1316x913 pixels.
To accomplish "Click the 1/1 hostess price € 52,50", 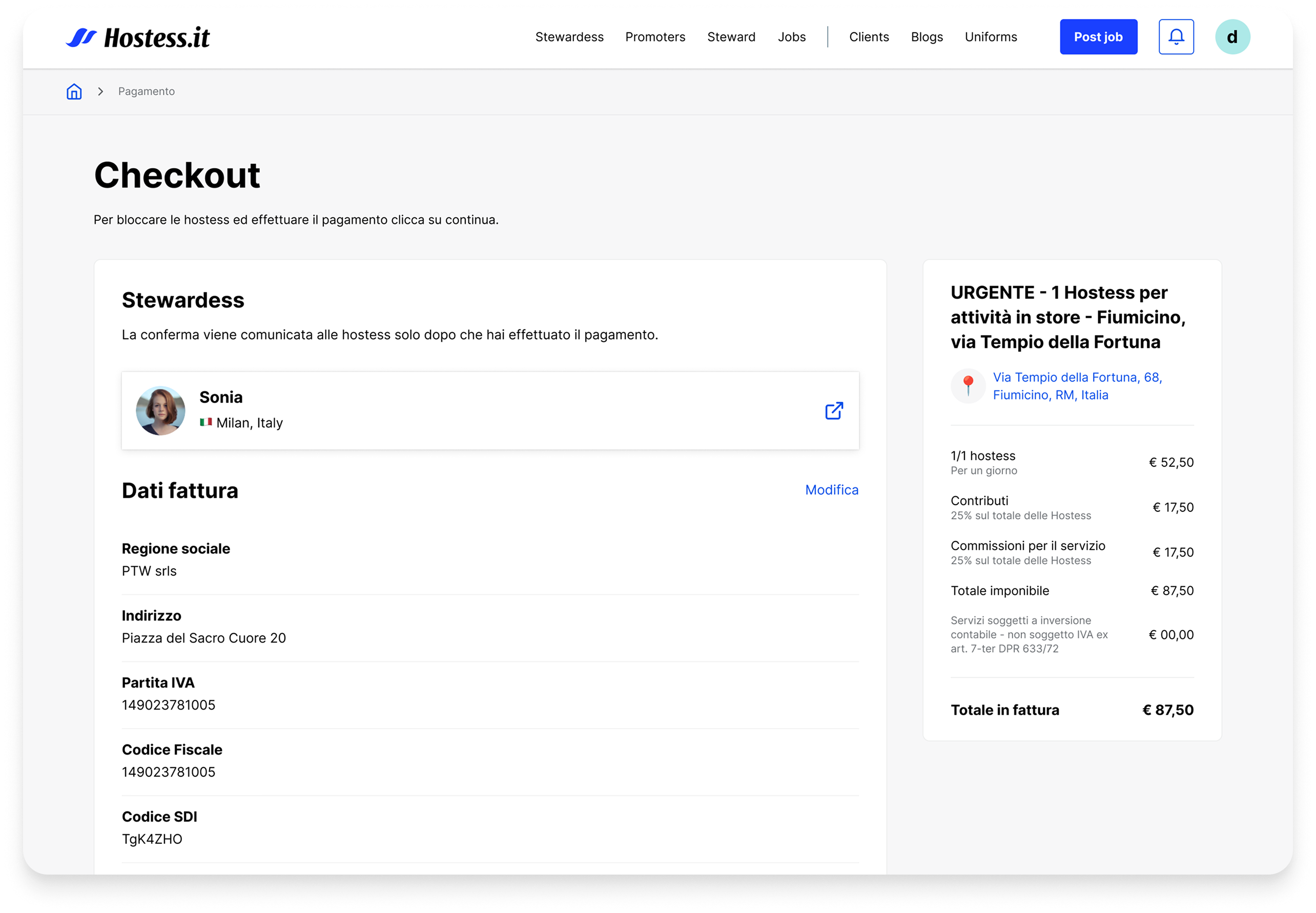I will (1171, 462).
